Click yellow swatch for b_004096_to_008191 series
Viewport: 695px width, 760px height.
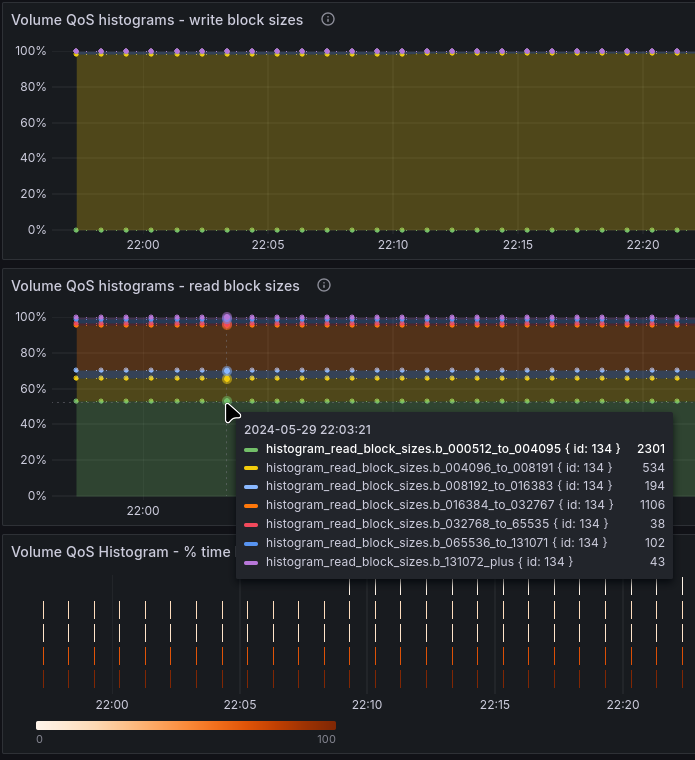[251, 468]
